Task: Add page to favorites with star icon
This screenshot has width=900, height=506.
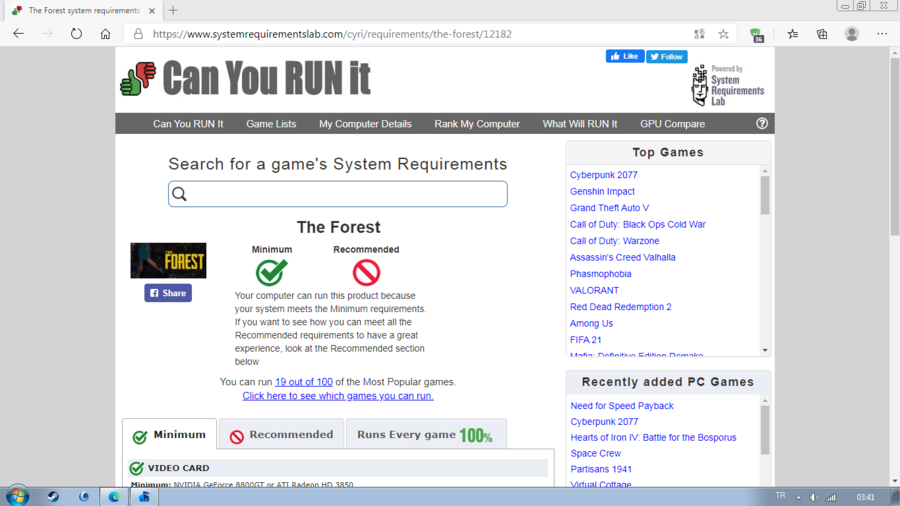Action: click(723, 34)
